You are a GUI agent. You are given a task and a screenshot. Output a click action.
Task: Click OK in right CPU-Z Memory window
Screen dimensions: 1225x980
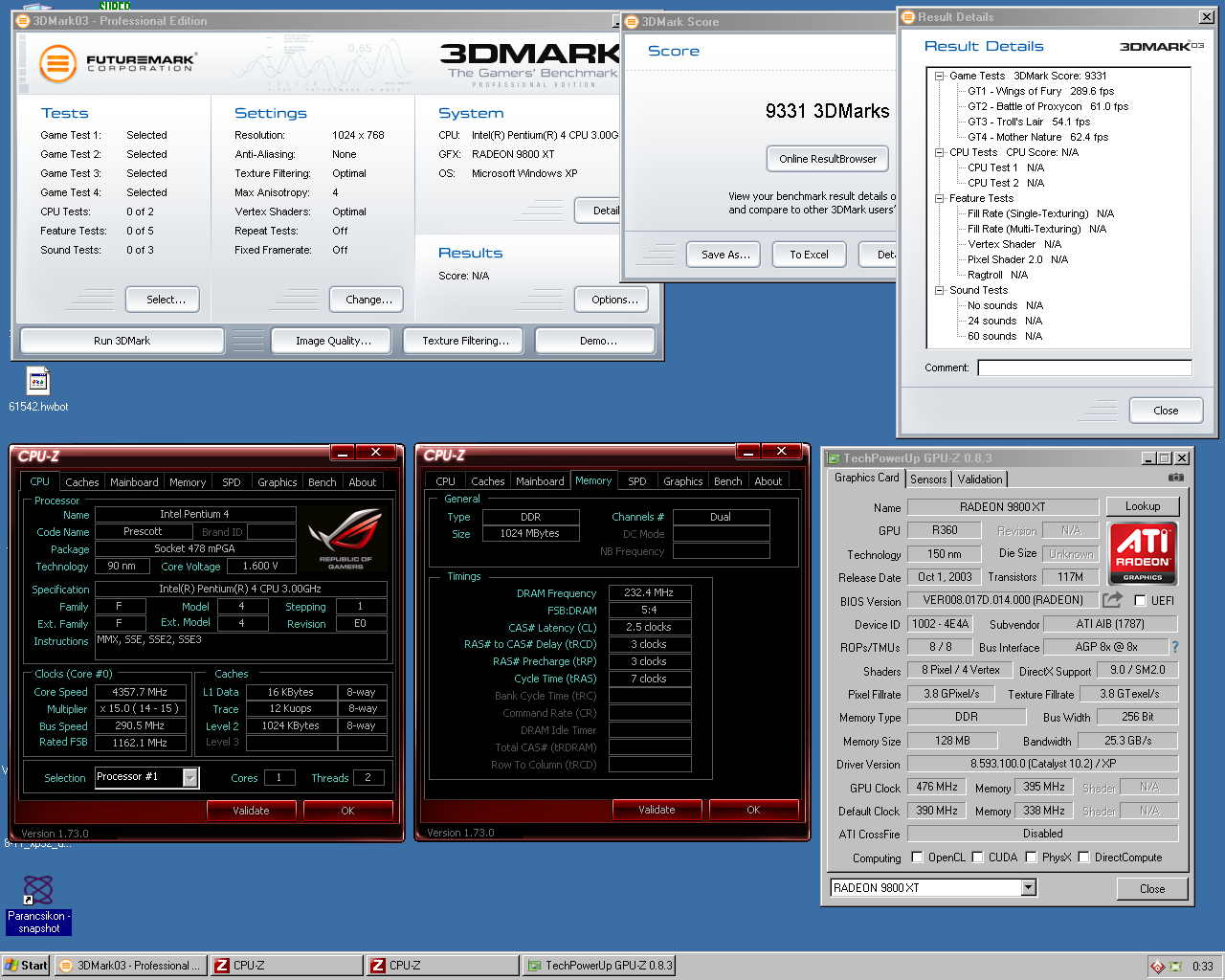click(753, 810)
